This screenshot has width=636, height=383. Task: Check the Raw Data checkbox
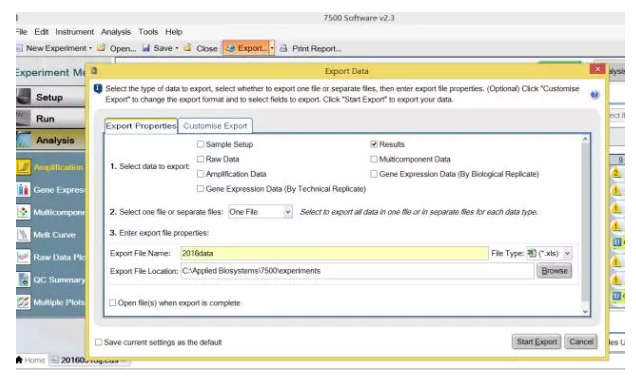pyautogui.click(x=200, y=159)
